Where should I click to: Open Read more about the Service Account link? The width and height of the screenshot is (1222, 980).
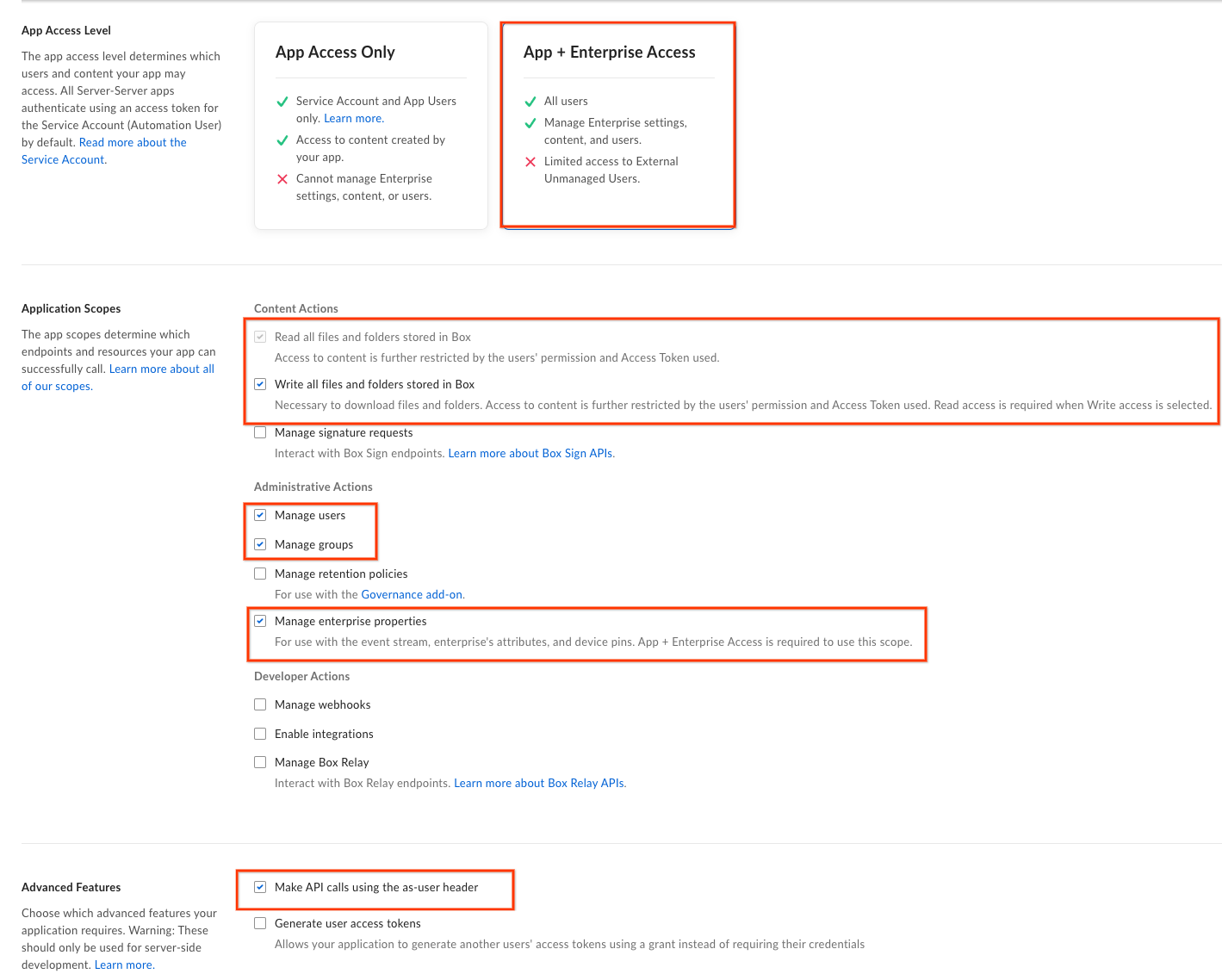pyautogui.click(x=132, y=142)
